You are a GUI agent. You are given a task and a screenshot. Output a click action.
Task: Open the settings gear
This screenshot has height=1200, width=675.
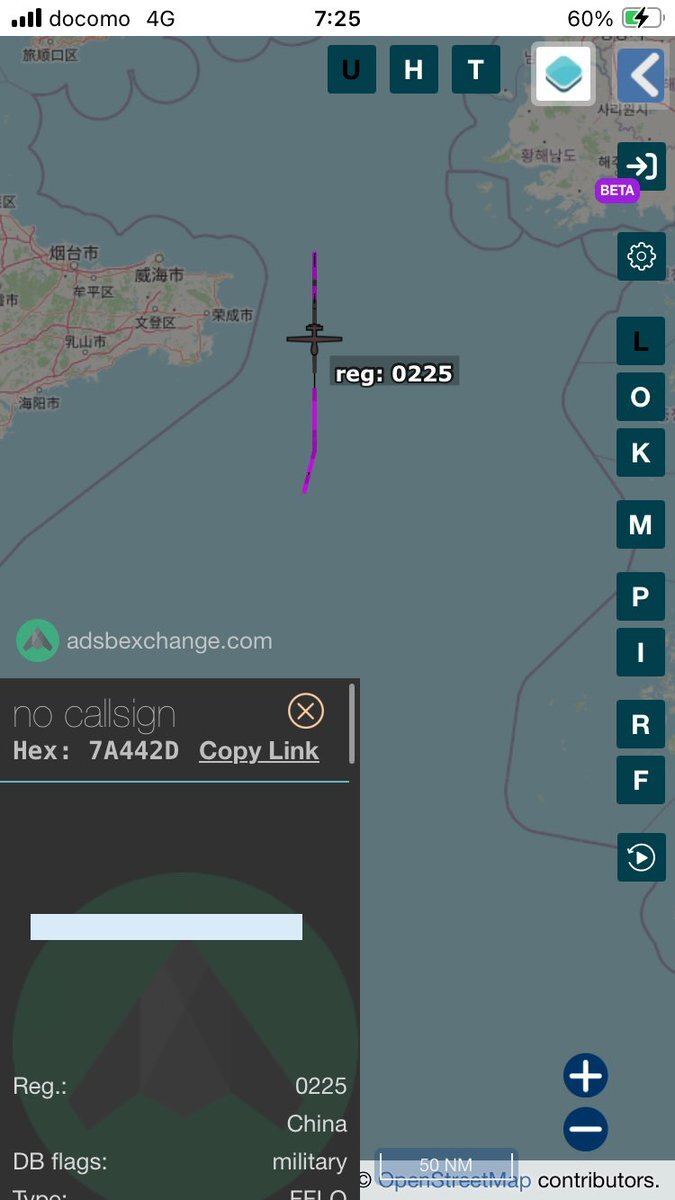641,257
